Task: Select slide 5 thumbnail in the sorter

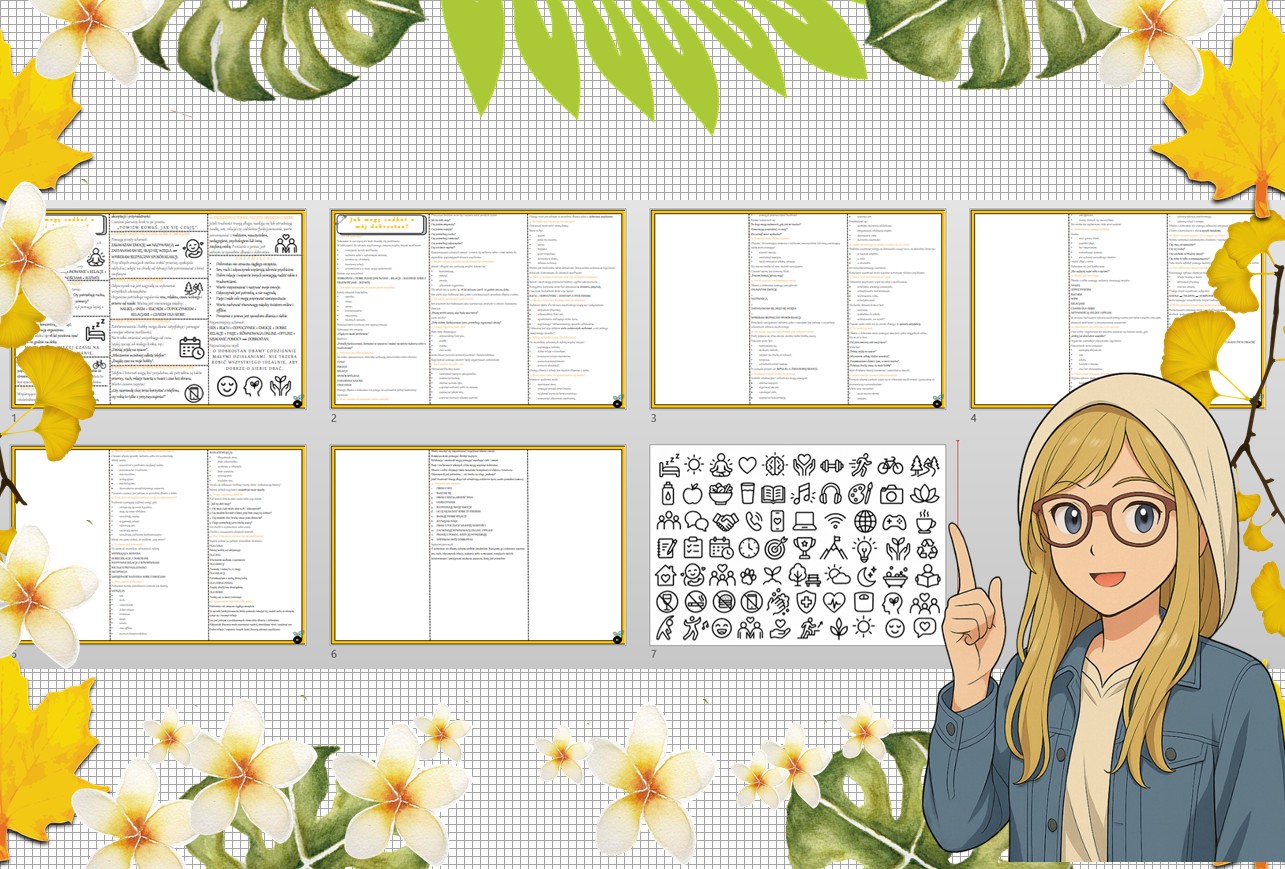Action: 157,545
